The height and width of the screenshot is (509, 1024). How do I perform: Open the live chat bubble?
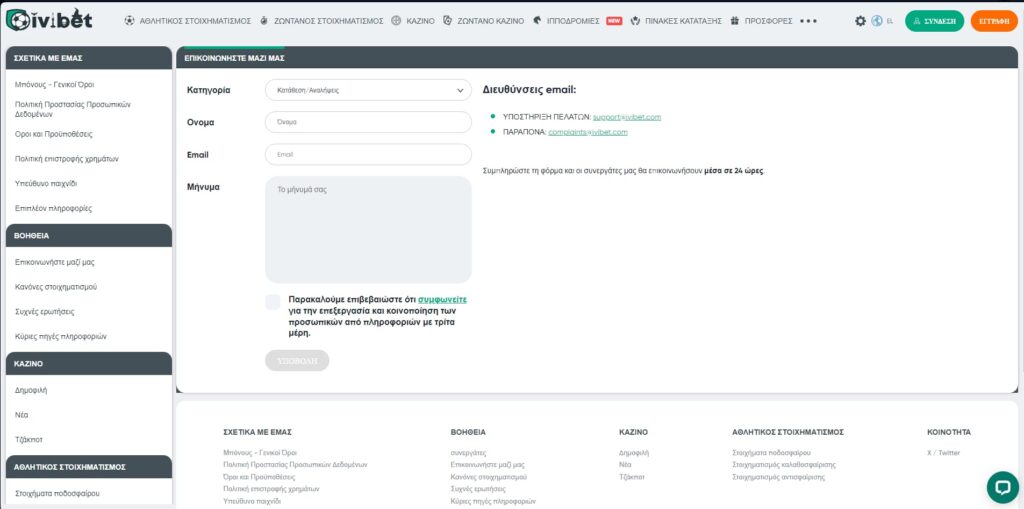(x=1001, y=486)
